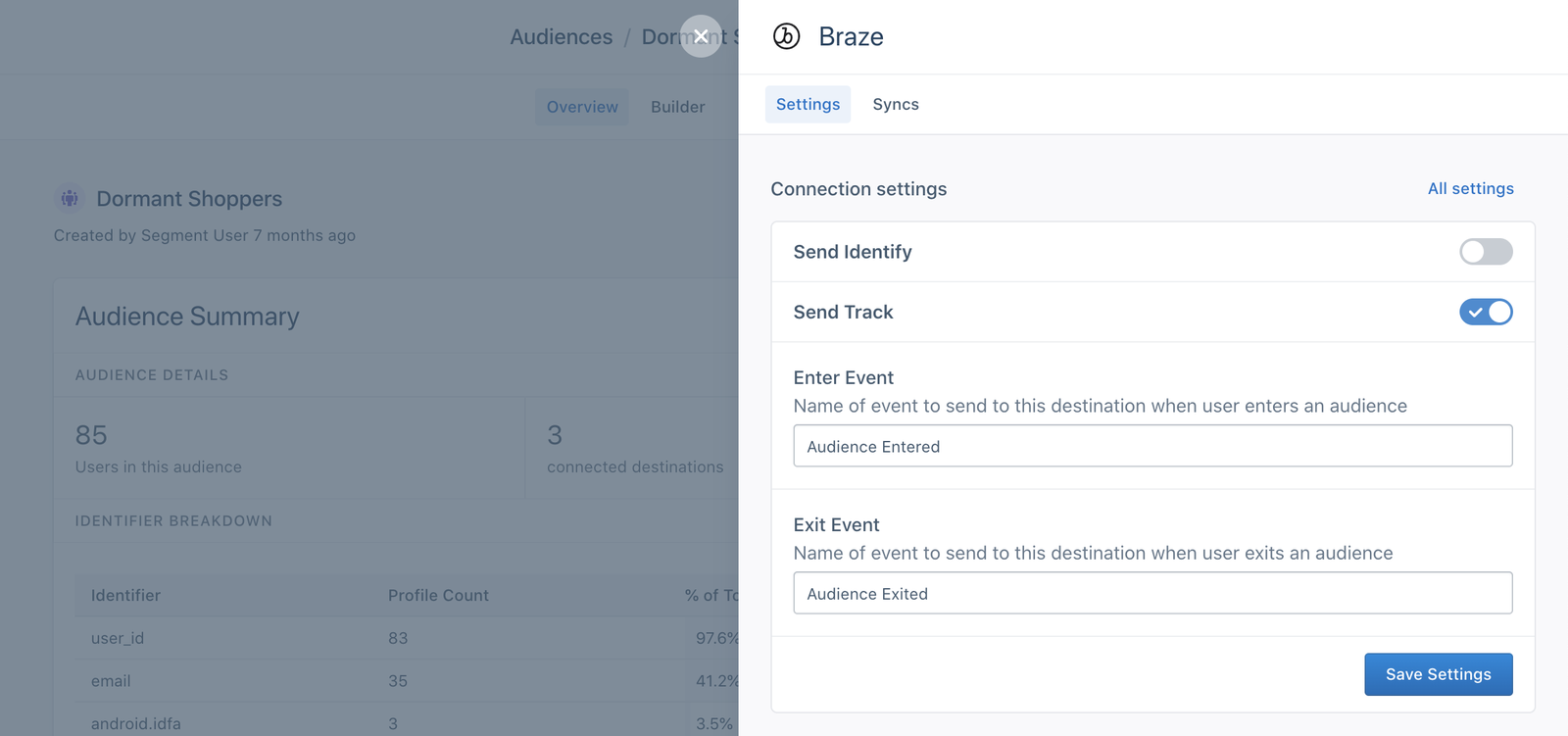Open the Builder tab

point(677,106)
